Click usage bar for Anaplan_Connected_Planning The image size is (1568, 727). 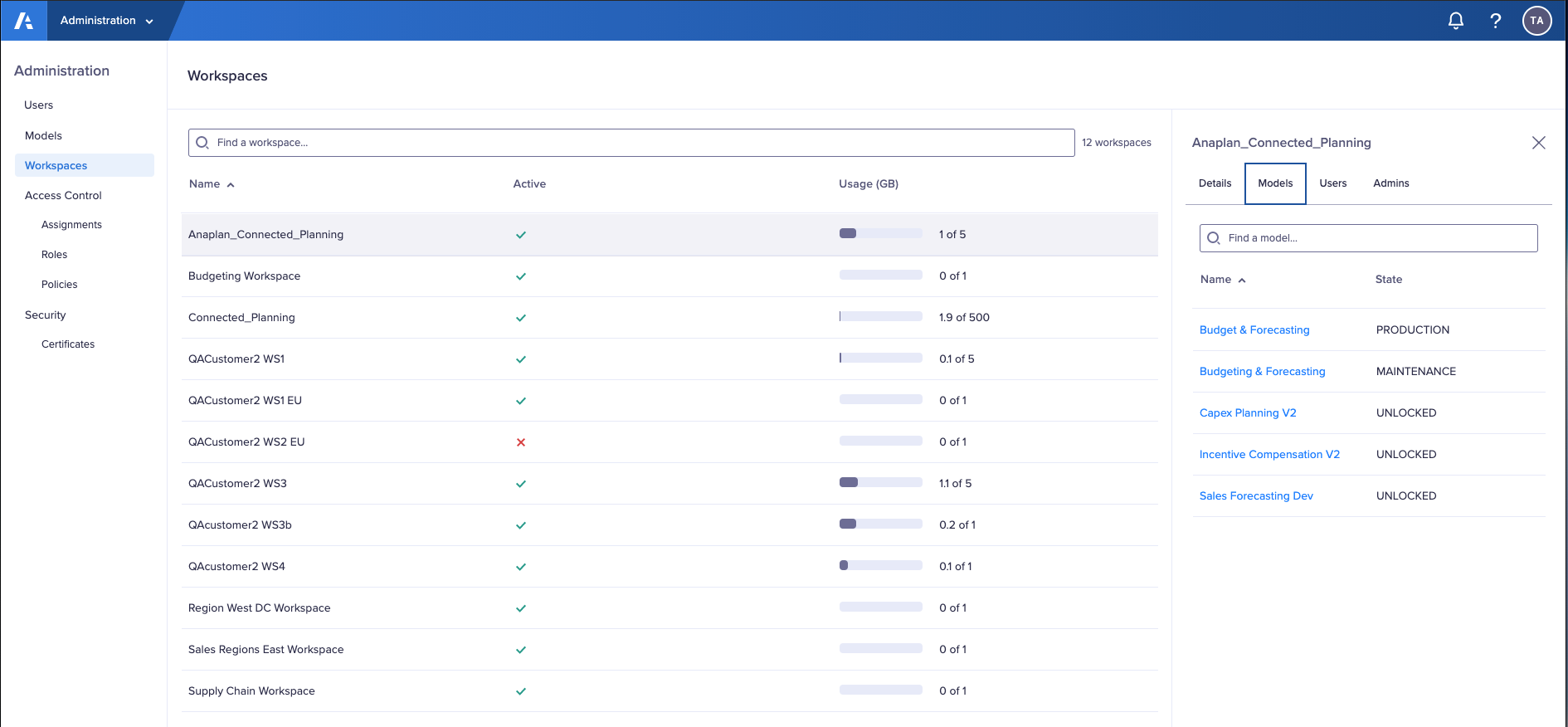[x=881, y=234]
